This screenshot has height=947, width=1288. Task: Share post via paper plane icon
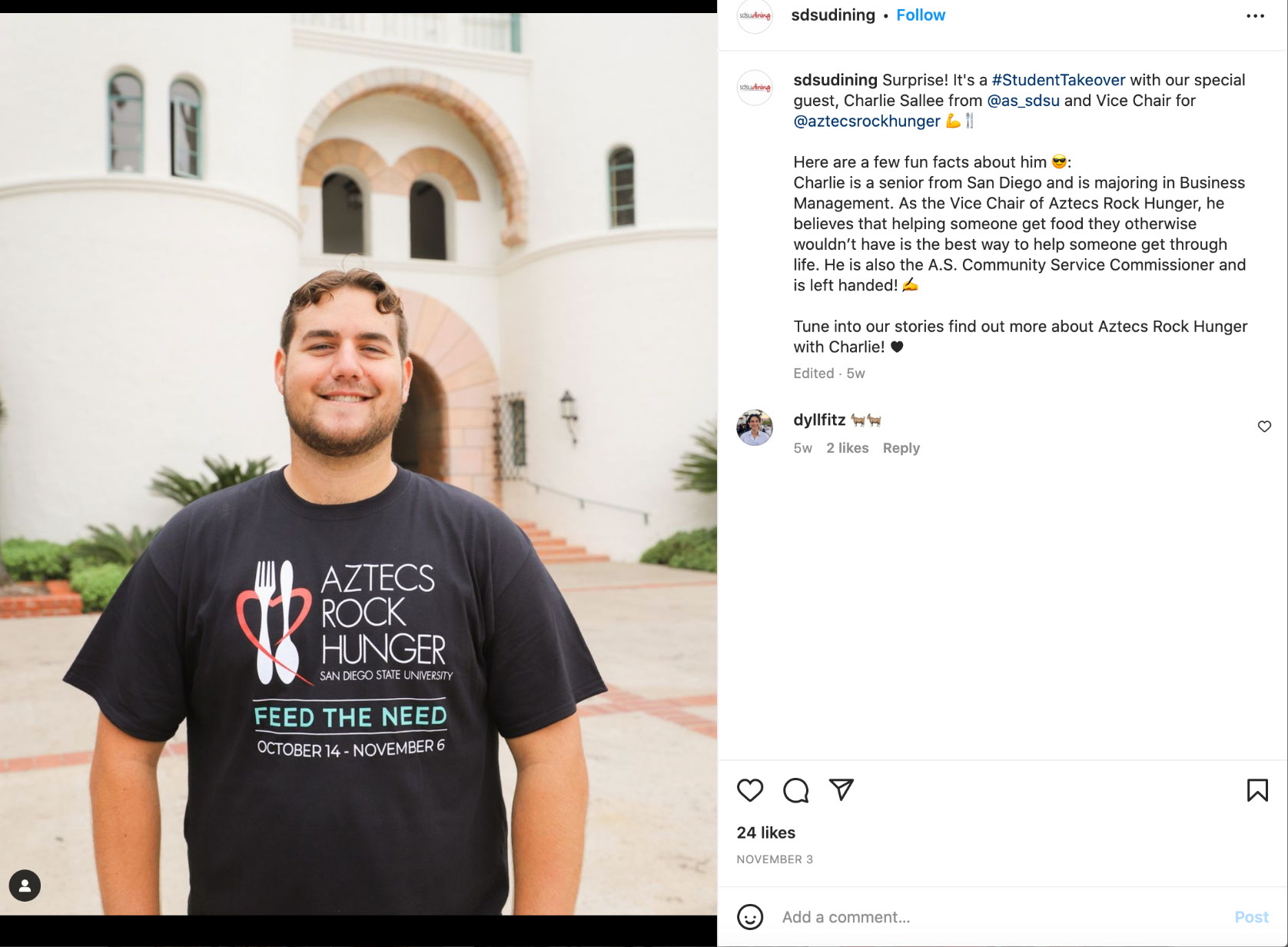(x=842, y=789)
